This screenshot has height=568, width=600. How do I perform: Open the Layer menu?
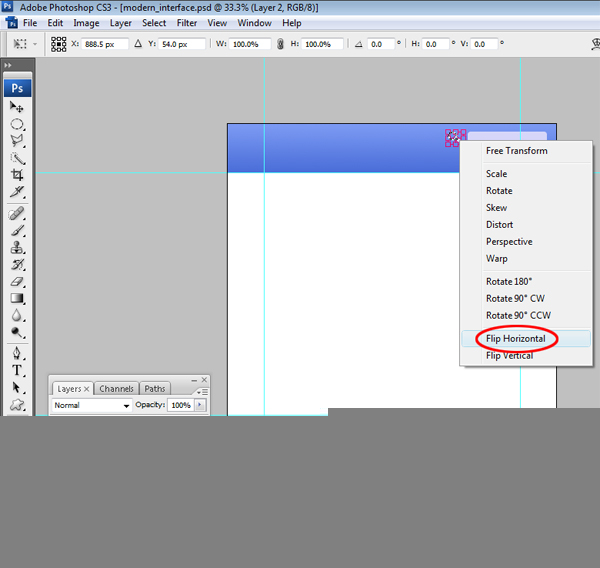pos(121,23)
